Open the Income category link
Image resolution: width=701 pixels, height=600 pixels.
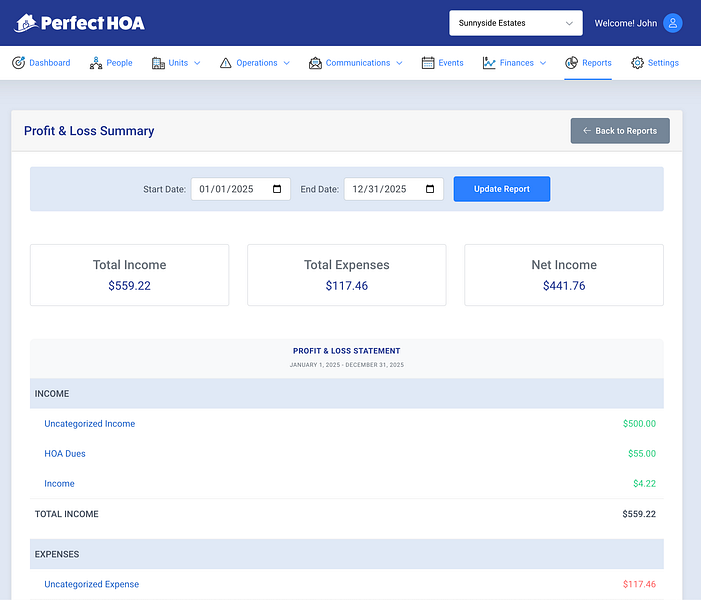pyautogui.click(x=59, y=483)
